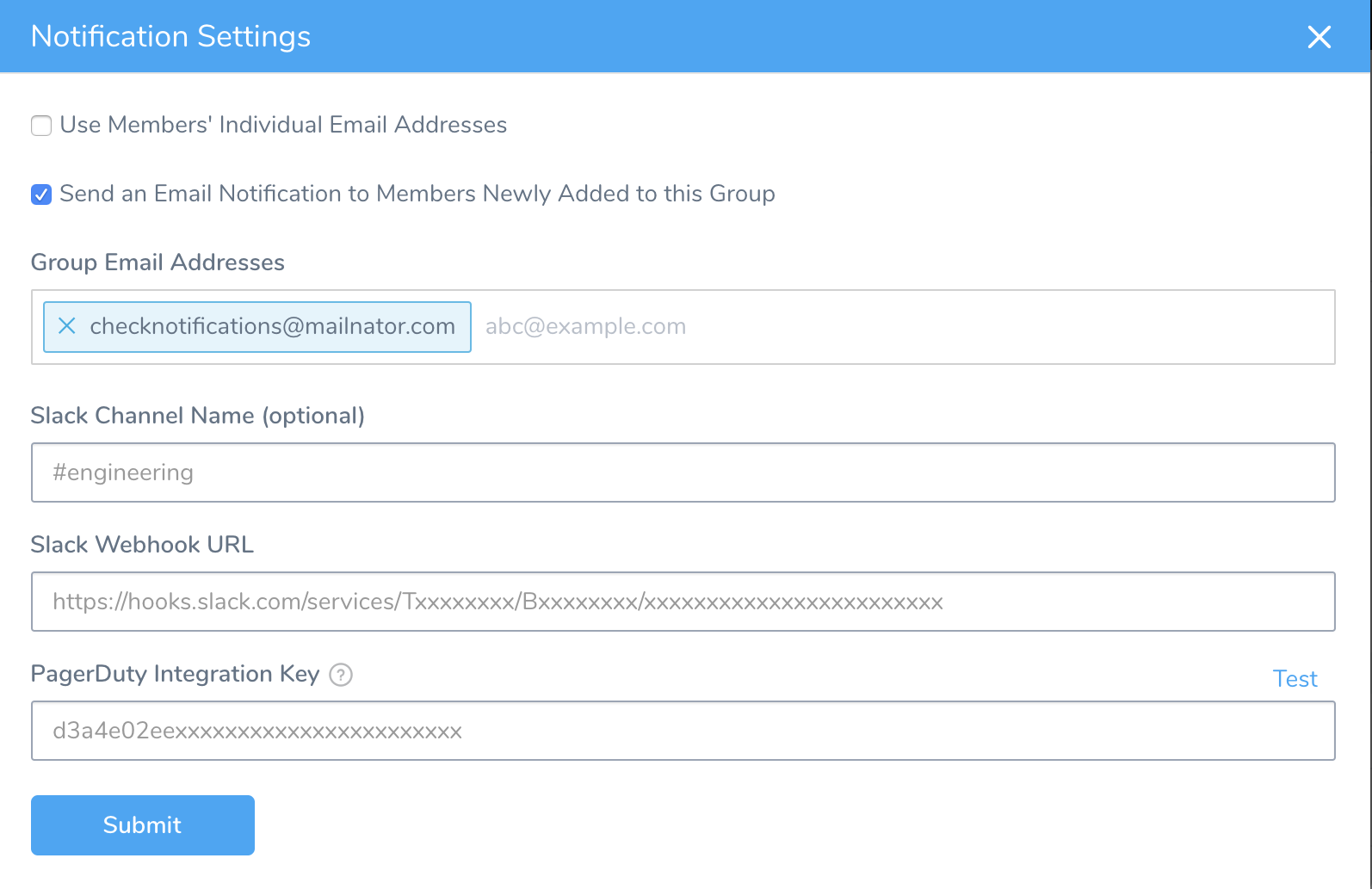Uncheck Send an Email Notification to new members
This screenshot has height=889, width=1372.
pos(41,194)
